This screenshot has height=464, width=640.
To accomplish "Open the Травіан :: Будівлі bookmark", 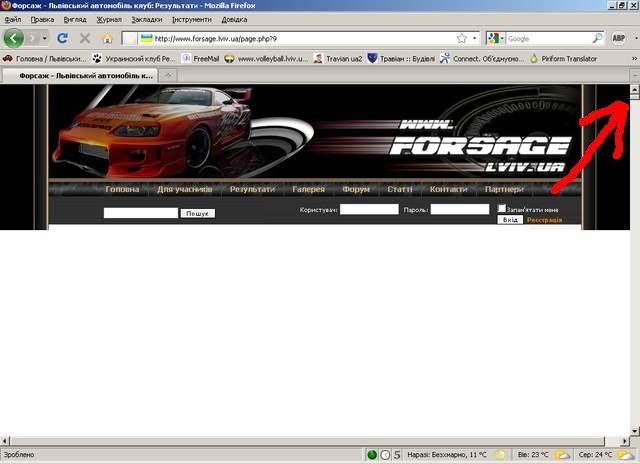I will (401, 59).
